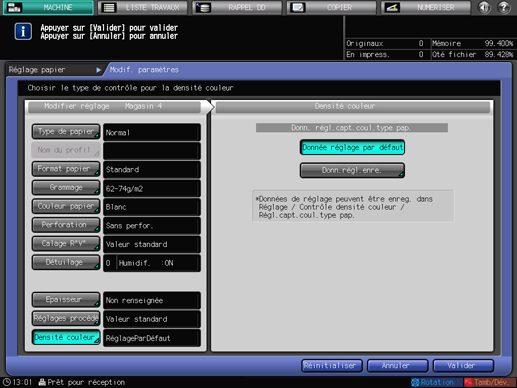This screenshot has width=517, height=388.
Task: Click the Qté fichier 89.428% readout
Action: (473, 54)
